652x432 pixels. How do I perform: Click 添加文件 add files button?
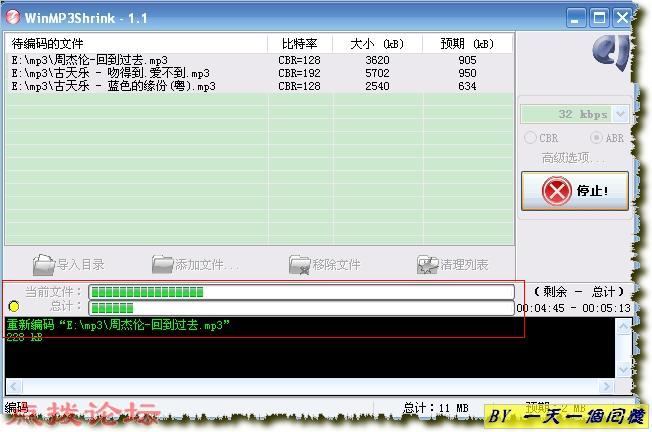pyautogui.click(x=195, y=264)
